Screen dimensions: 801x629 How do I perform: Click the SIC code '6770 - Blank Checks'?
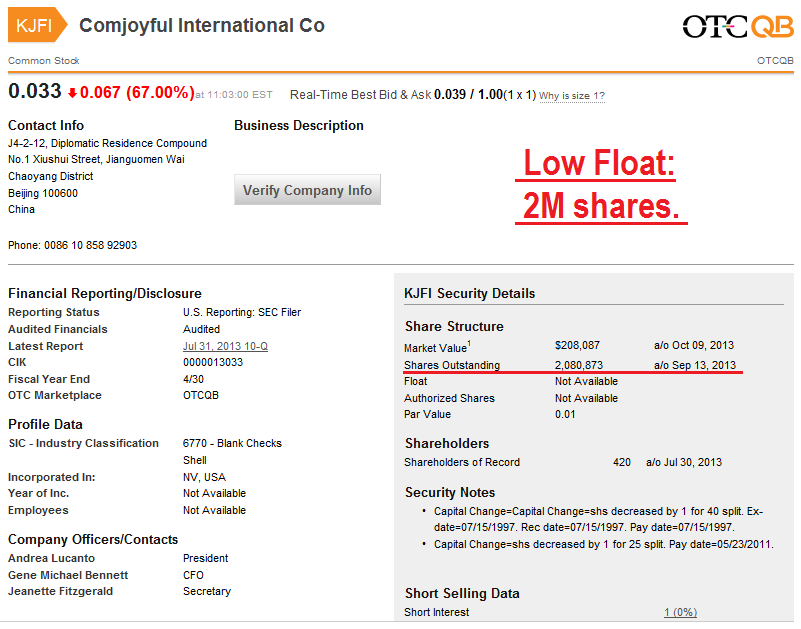coord(232,443)
